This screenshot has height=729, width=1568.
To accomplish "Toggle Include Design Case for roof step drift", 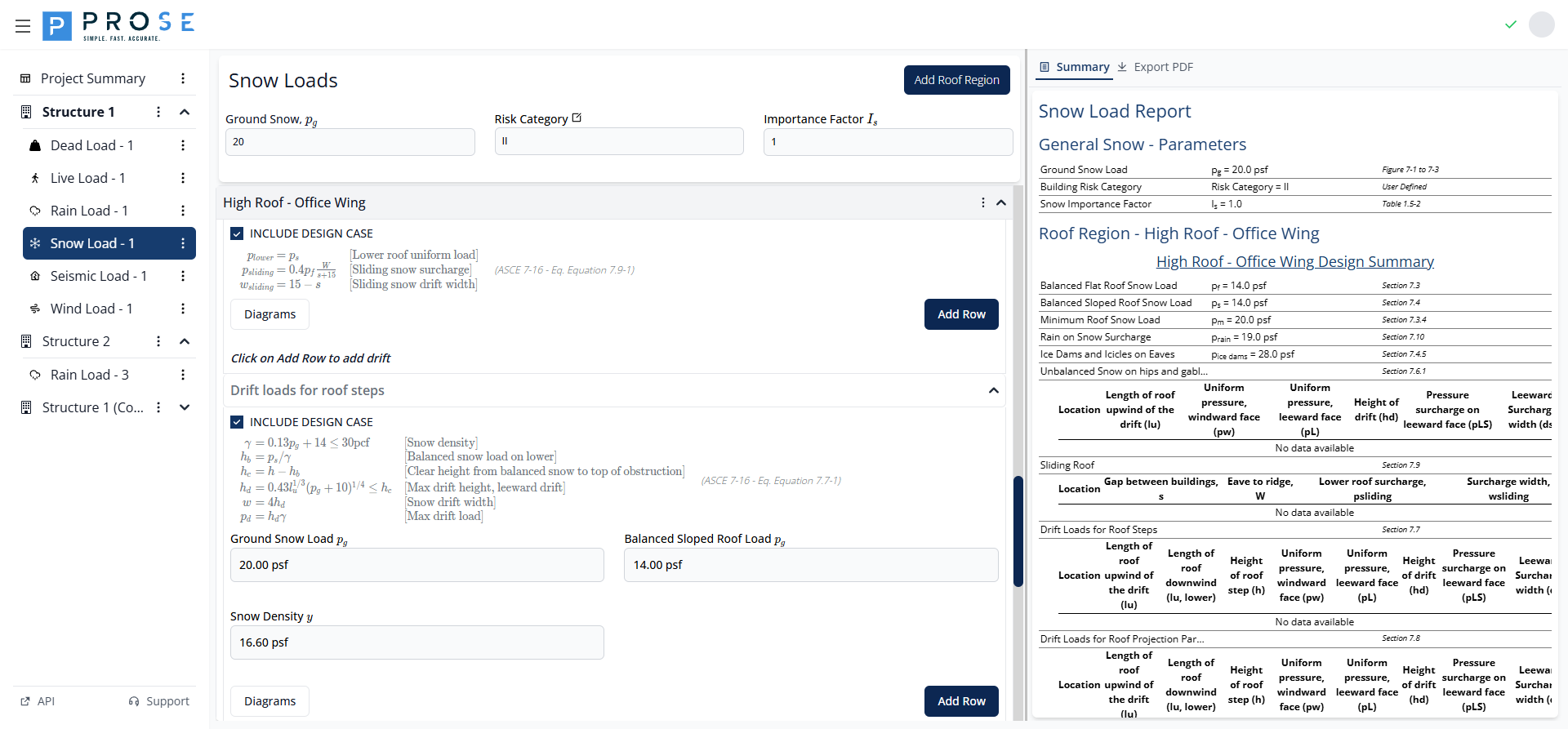I will pyautogui.click(x=237, y=422).
